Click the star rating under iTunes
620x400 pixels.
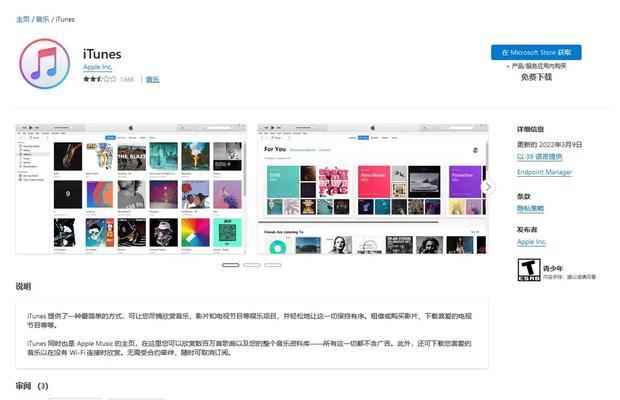(x=100, y=79)
